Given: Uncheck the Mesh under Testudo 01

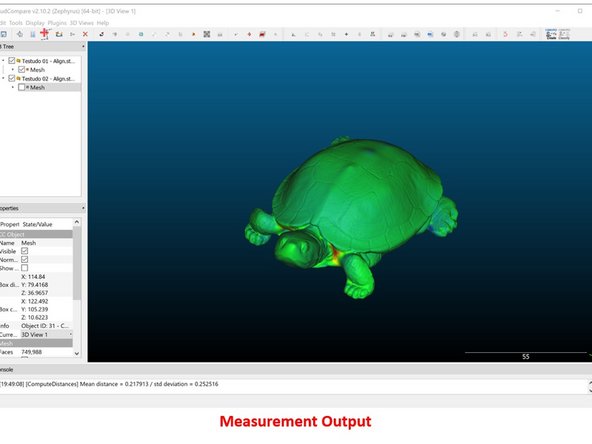Looking at the screenshot, I should pyautogui.click(x=22, y=69).
